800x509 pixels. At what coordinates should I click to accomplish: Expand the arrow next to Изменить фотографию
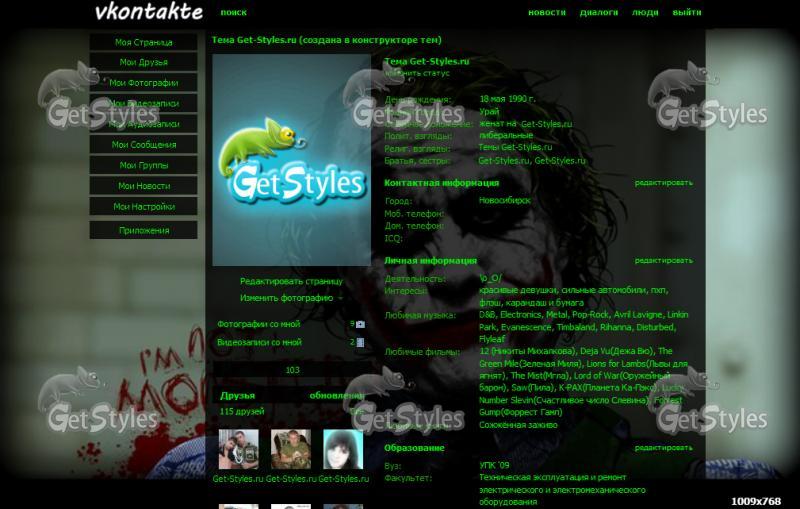[340, 298]
